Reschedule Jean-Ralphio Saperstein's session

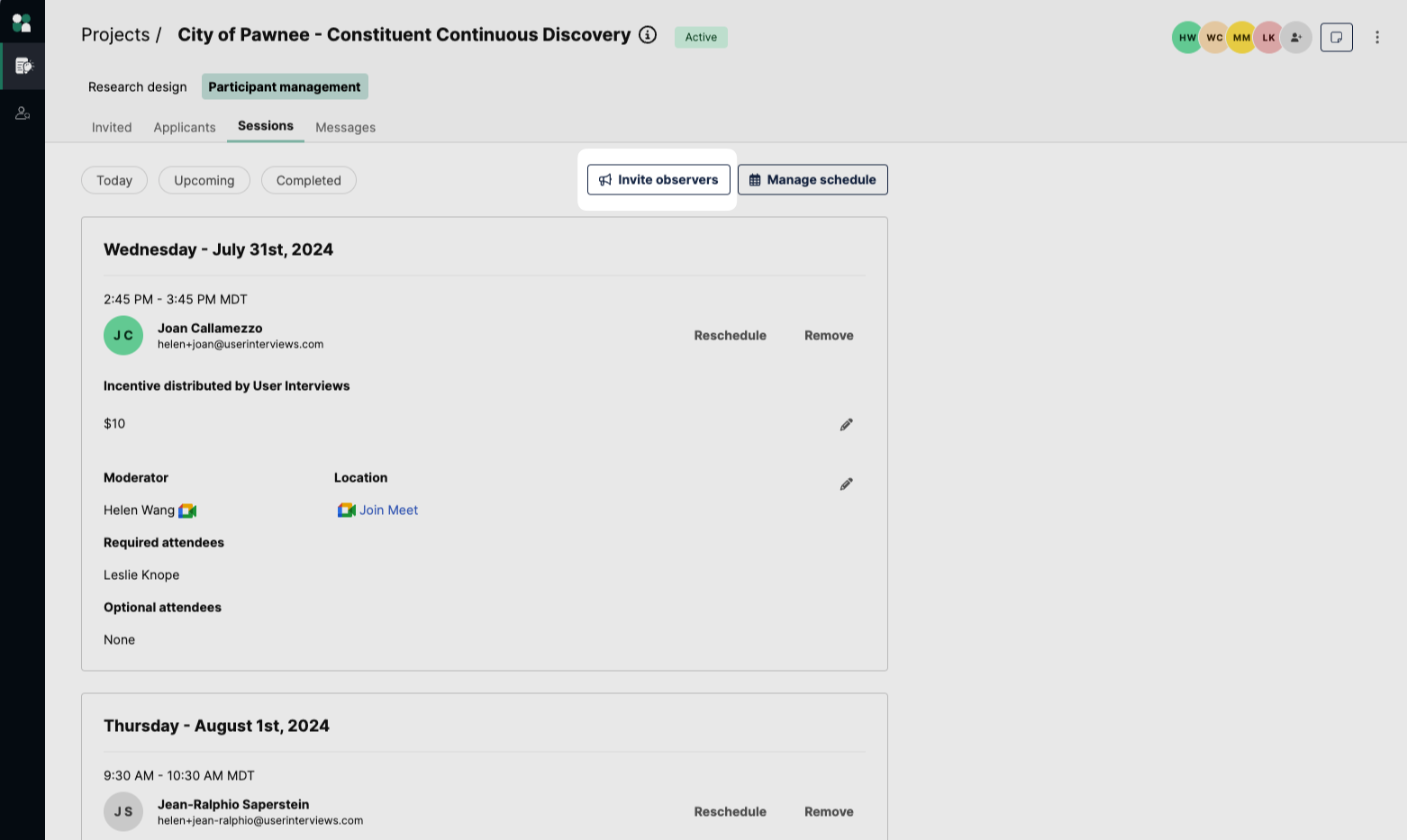(731, 811)
